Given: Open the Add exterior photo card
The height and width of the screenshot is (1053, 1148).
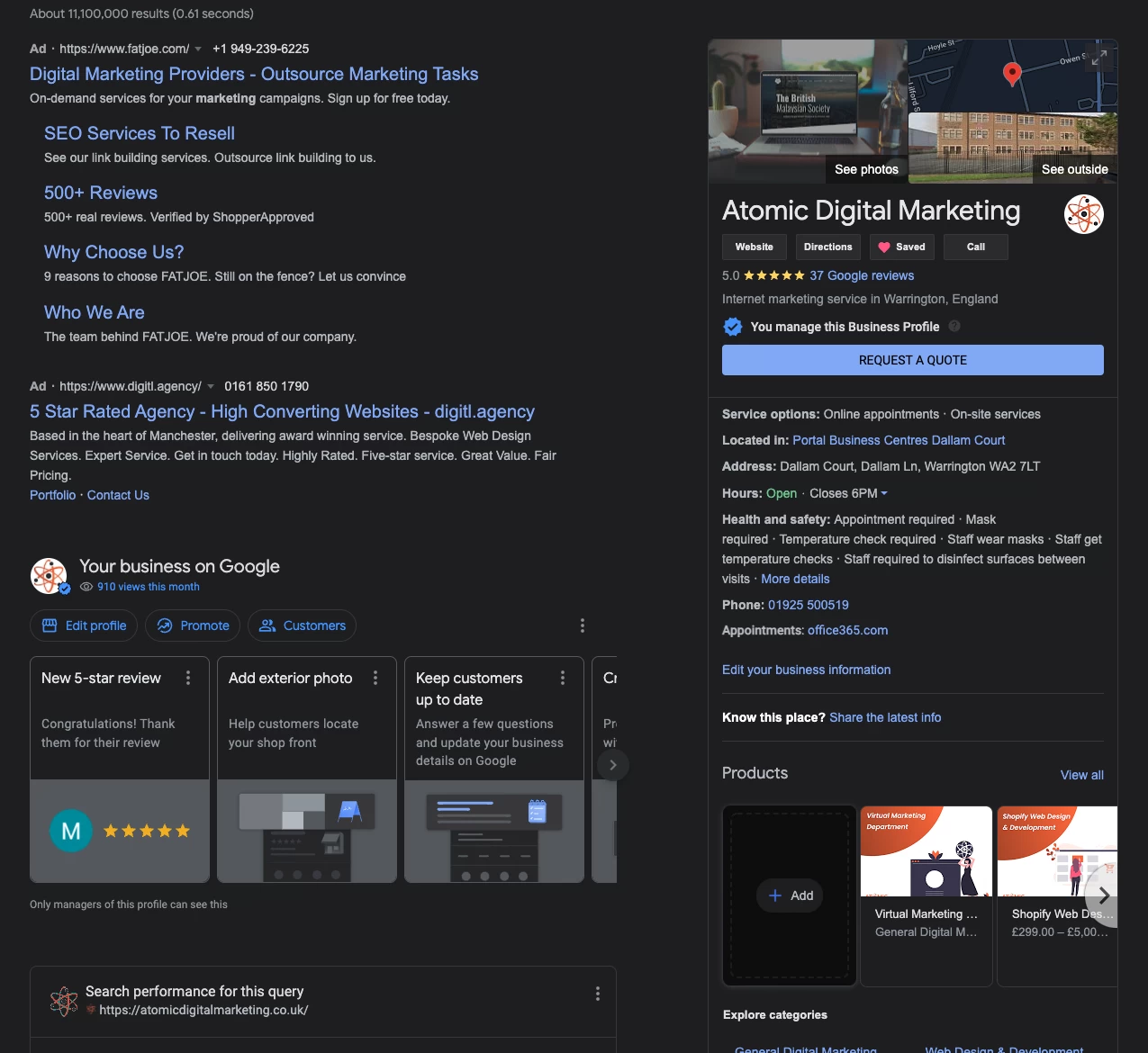Looking at the screenshot, I should 307,769.
